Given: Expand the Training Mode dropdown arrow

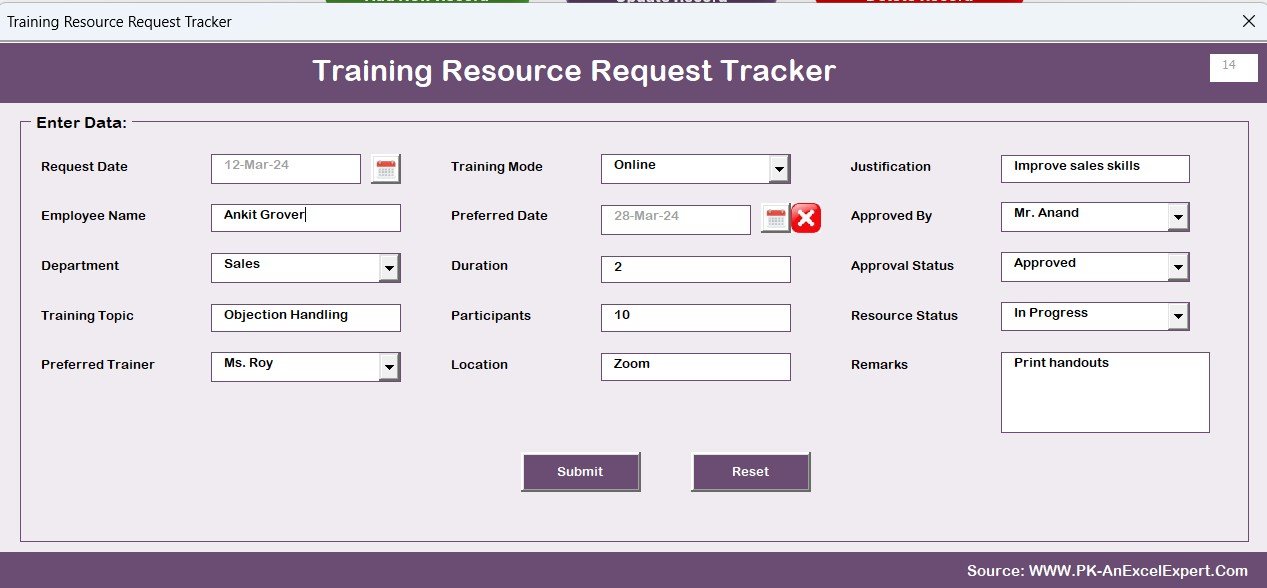Looking at the screenshot, I should coord(779,170).
